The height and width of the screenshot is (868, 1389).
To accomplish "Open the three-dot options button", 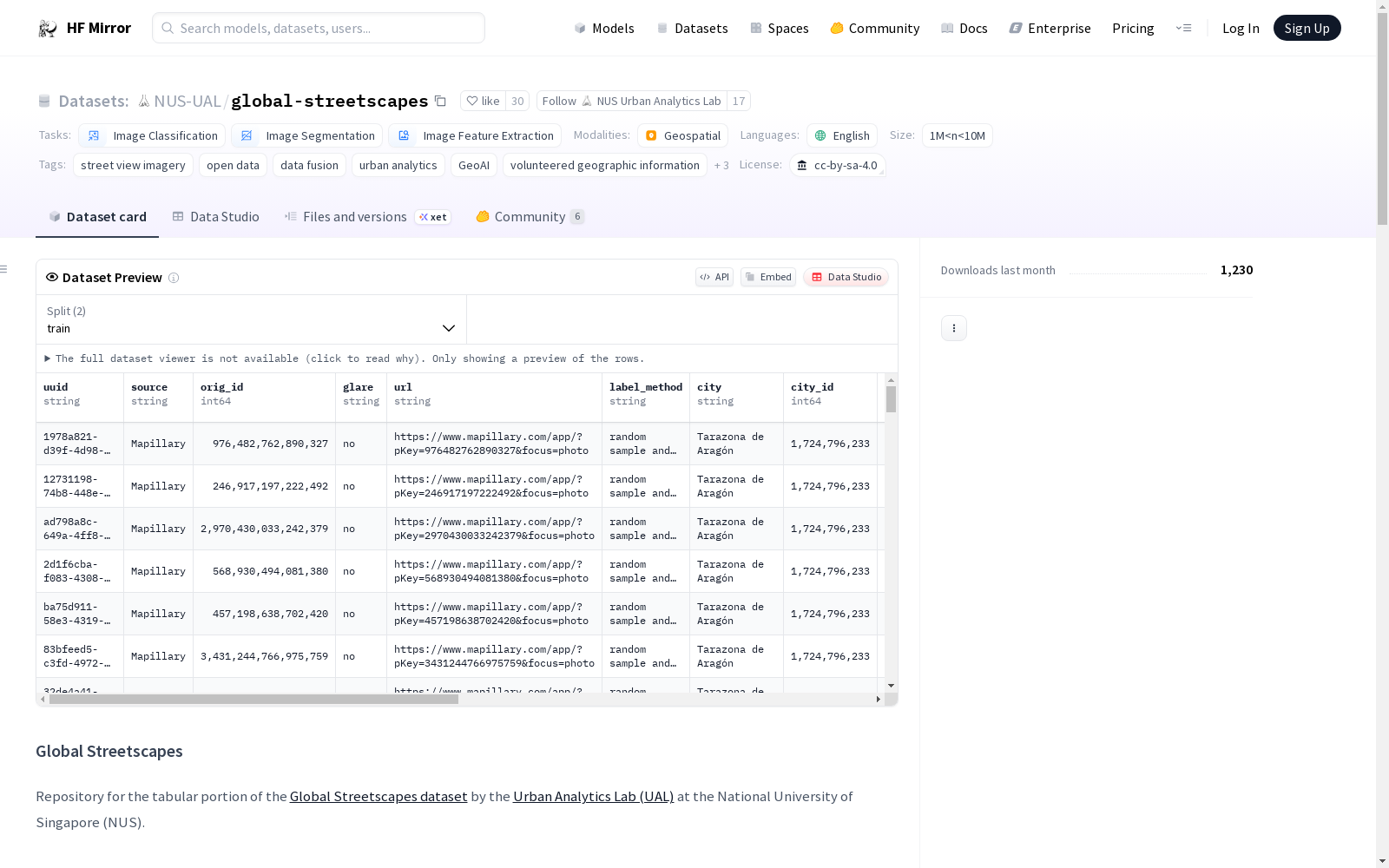I will pyautogui.click(x=954, y=328).
